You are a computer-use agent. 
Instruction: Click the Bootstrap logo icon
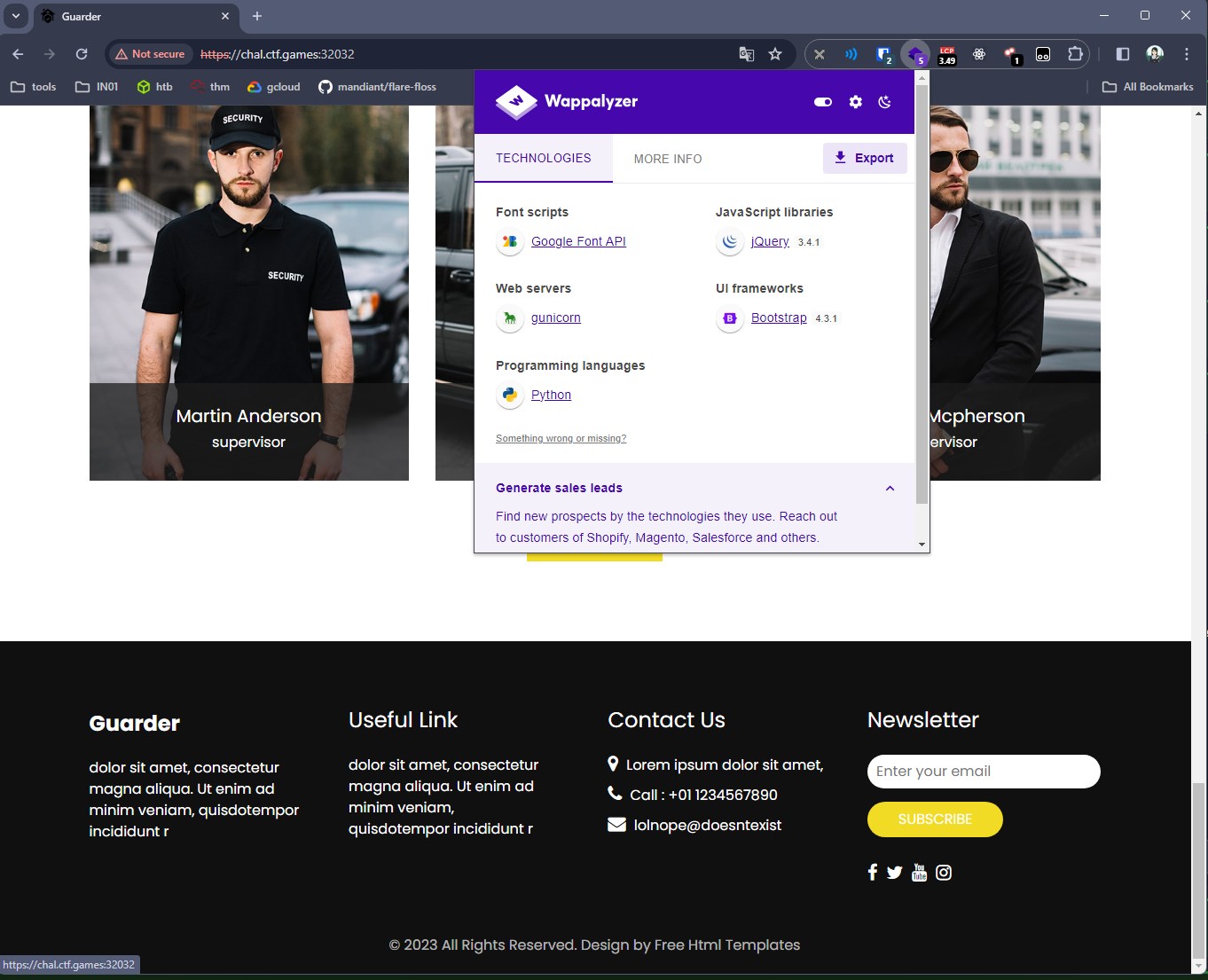click(x=730, y=318)
